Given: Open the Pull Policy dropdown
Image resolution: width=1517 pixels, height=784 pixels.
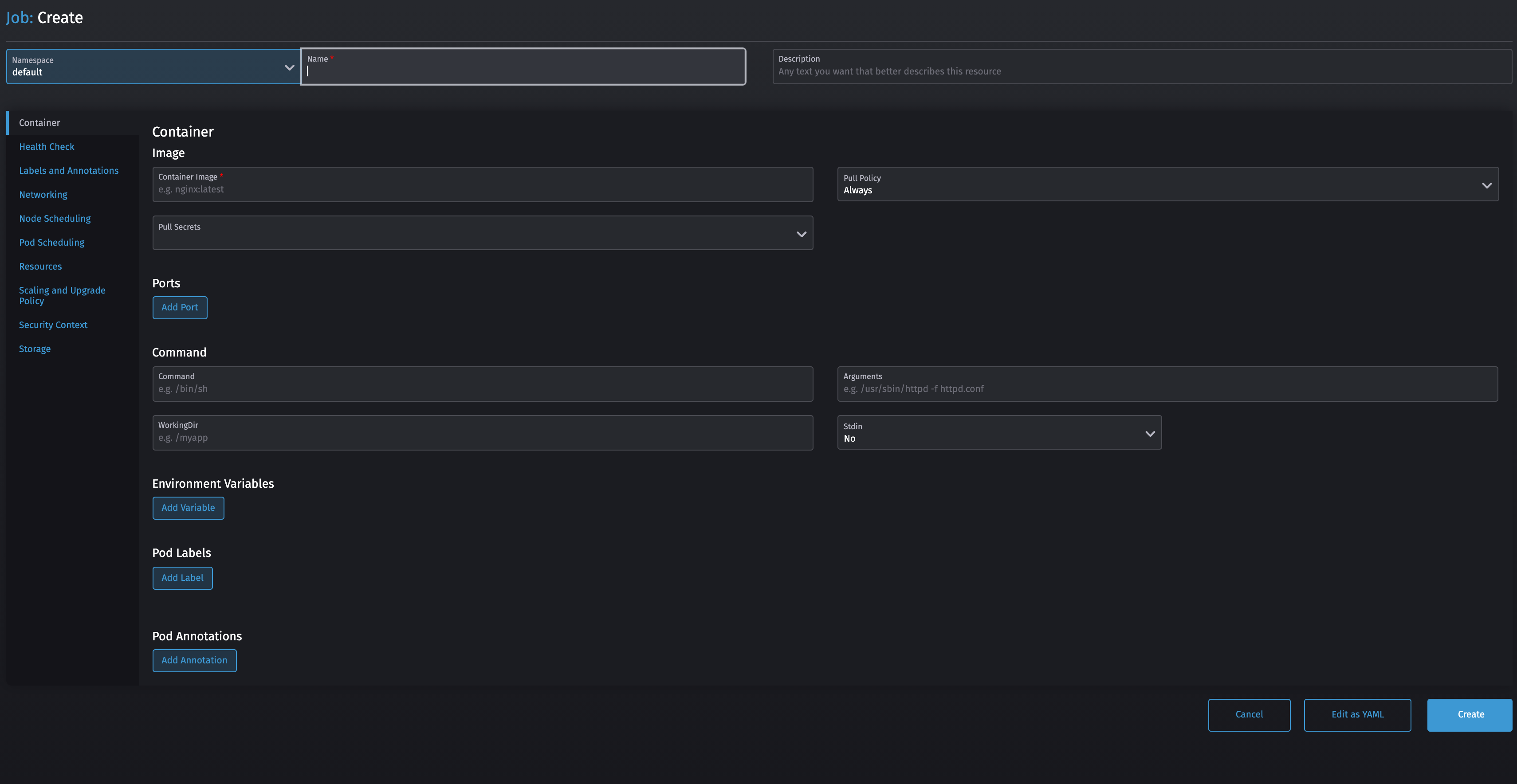Looking at the screenshot, I should tap(1486, 184).
